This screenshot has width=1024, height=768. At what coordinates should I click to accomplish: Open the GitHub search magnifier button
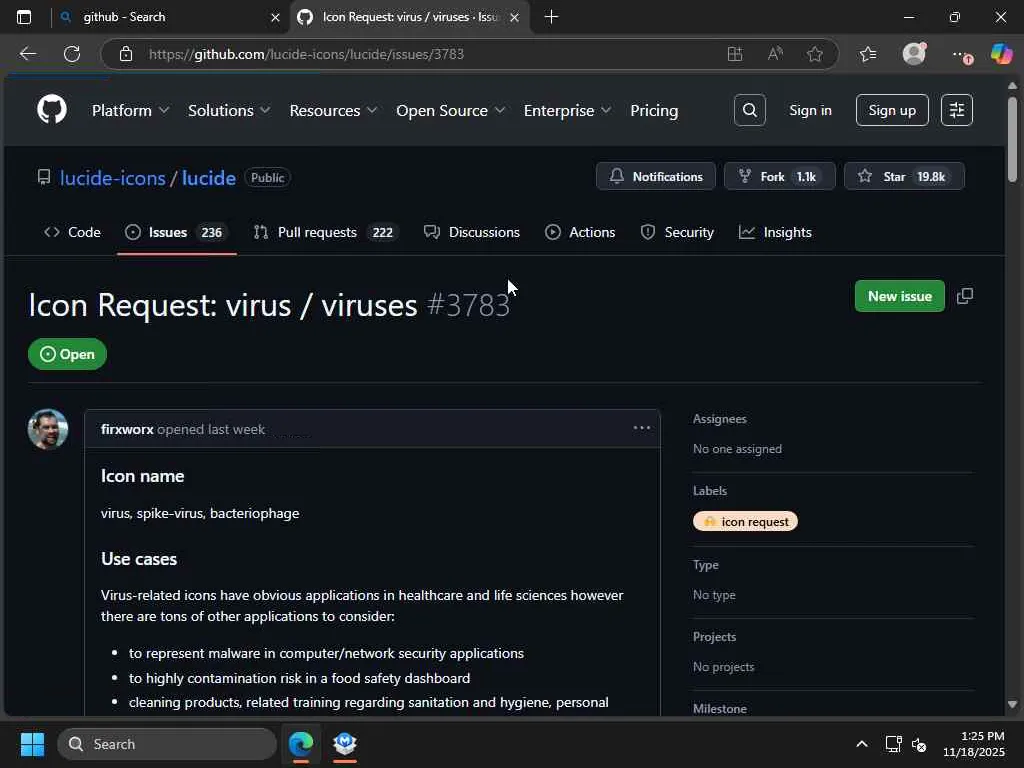(750, 110)
